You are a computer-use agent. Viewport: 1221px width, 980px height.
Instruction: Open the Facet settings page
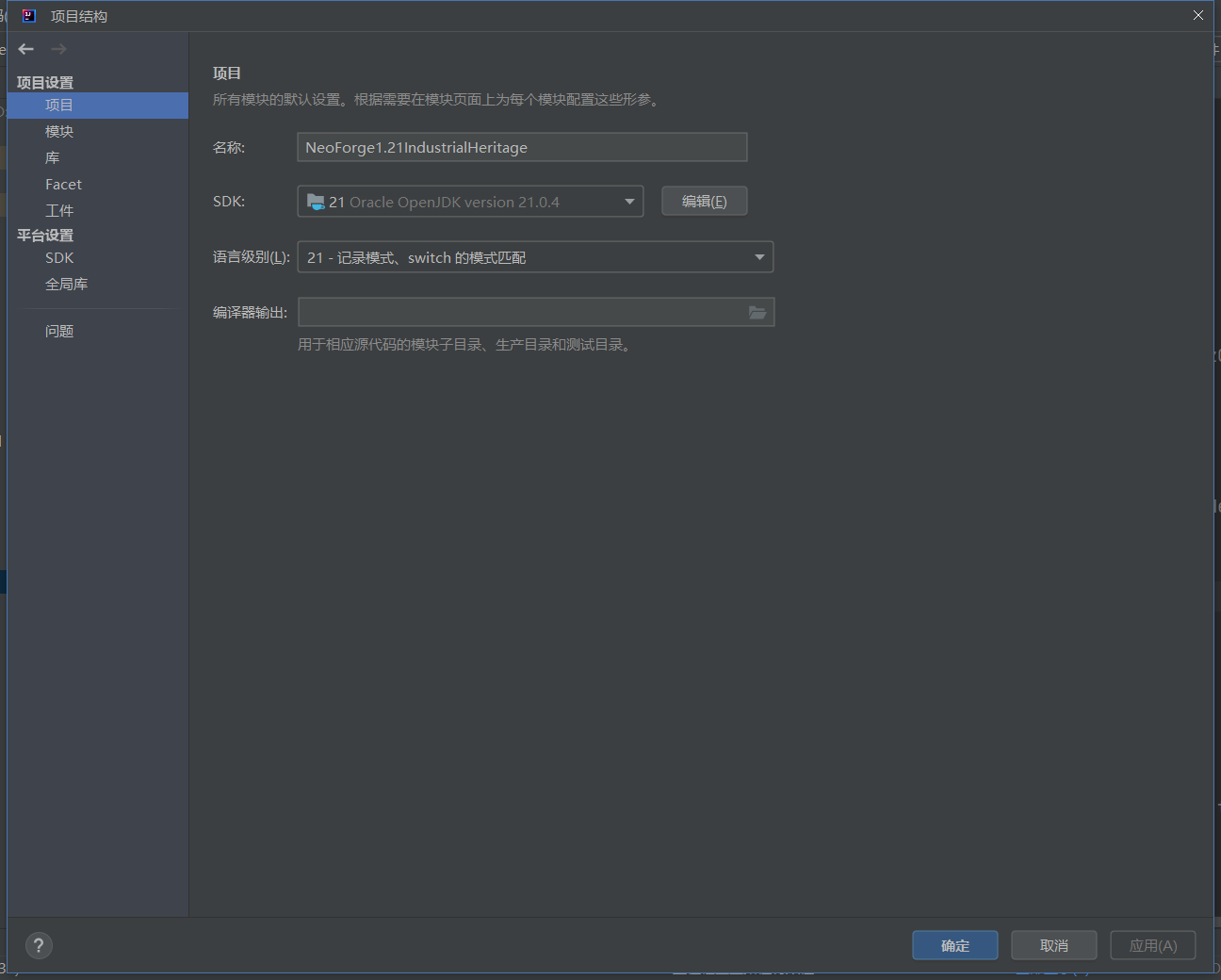point(63,185)
